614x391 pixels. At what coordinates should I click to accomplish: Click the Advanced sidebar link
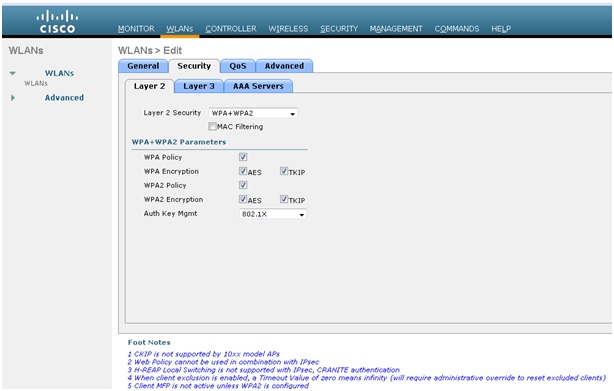(64, 97)
